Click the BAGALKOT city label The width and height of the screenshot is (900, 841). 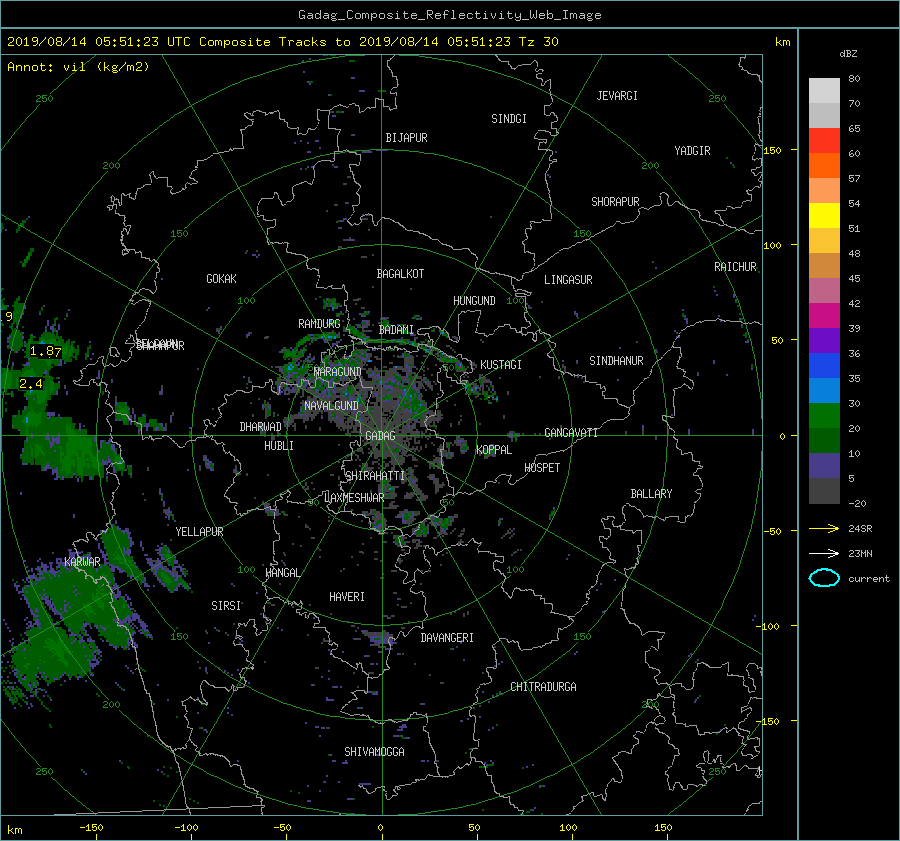coord(400,274)
